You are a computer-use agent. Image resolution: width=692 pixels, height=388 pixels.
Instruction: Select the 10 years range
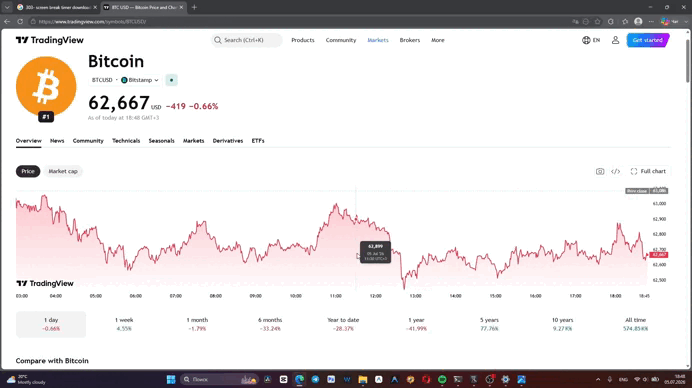point(562,324)
